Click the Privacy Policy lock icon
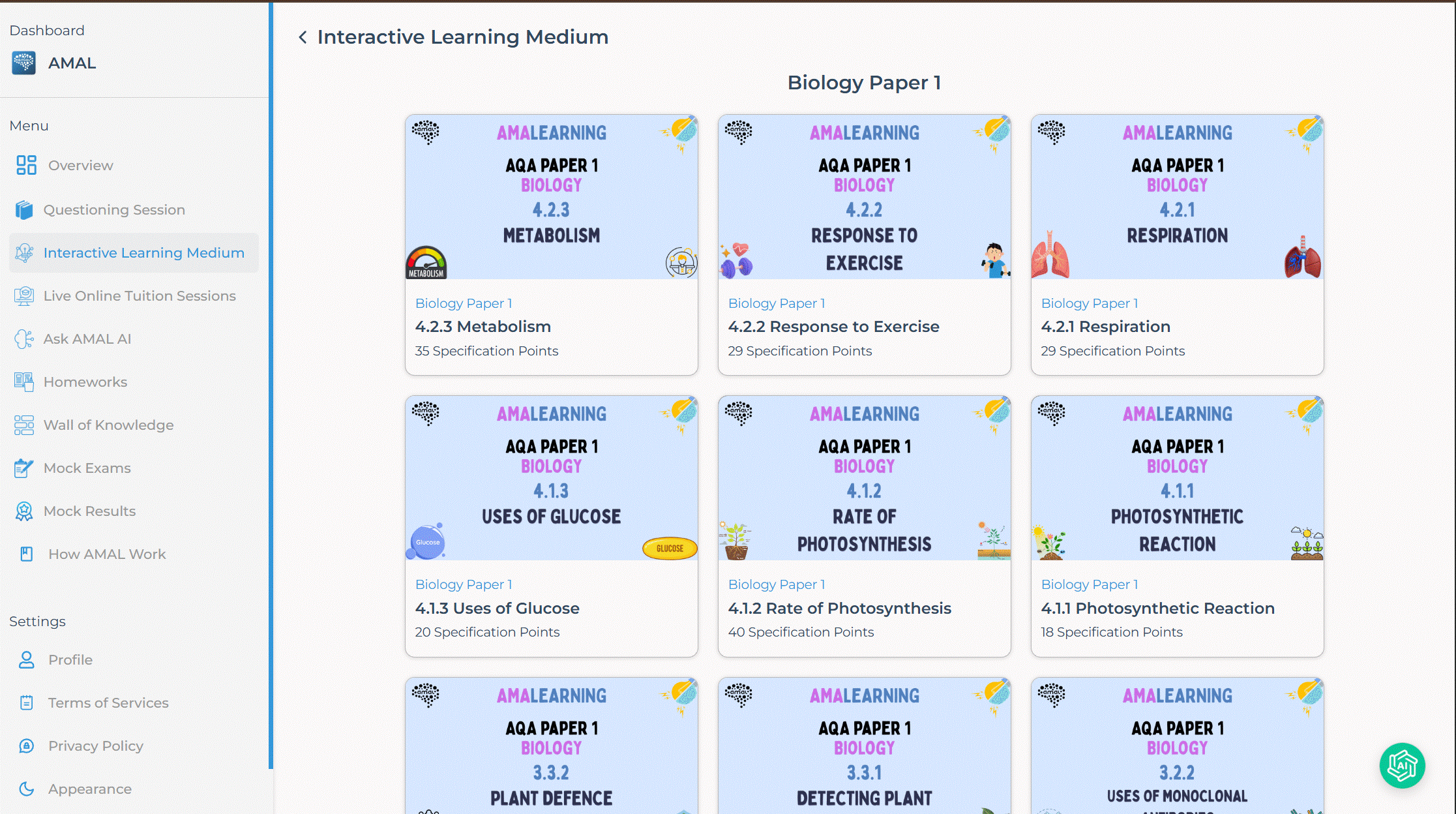 [26, 746]
